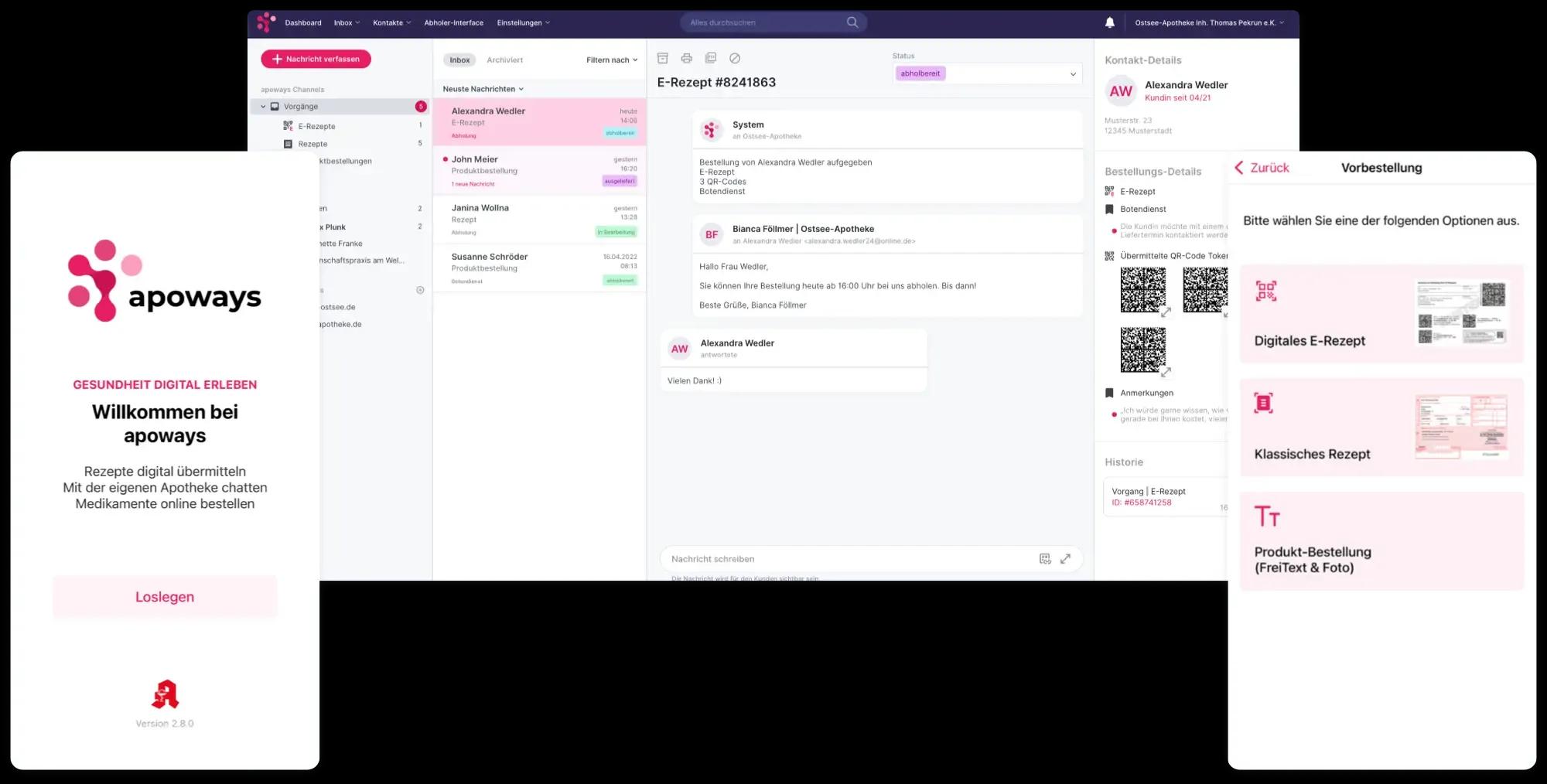Click the Vorgänge inbox tray icon
This screenshot has width=1547, height=784.
coord(275,107)
